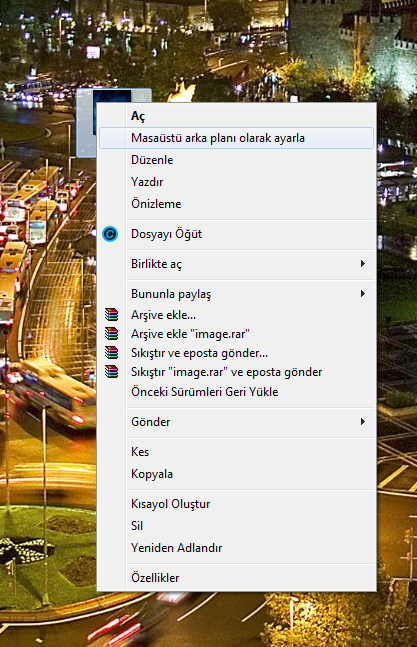Open the Birlikte aç menu entry
417x647 pixels.
[236, 264]
